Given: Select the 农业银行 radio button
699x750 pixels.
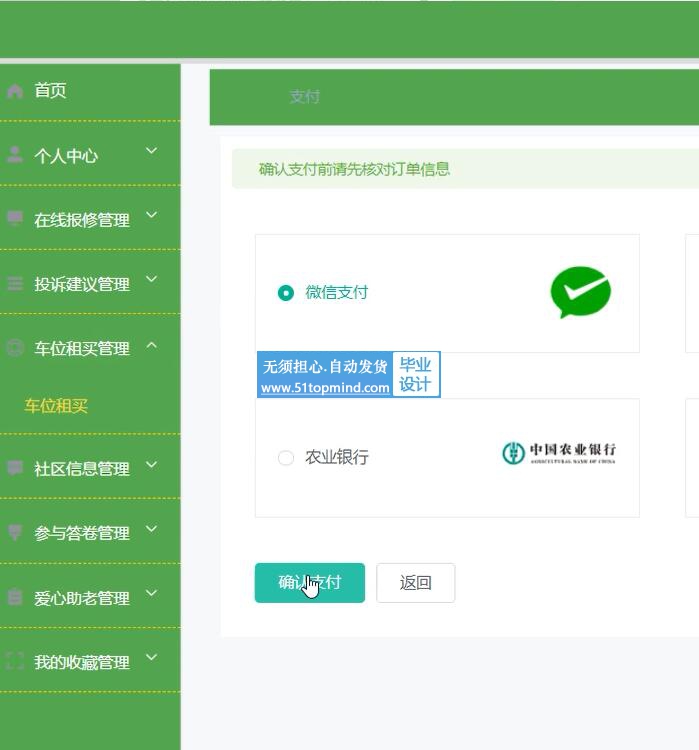Looking at the screenshot, I should [x=286, y=458].
